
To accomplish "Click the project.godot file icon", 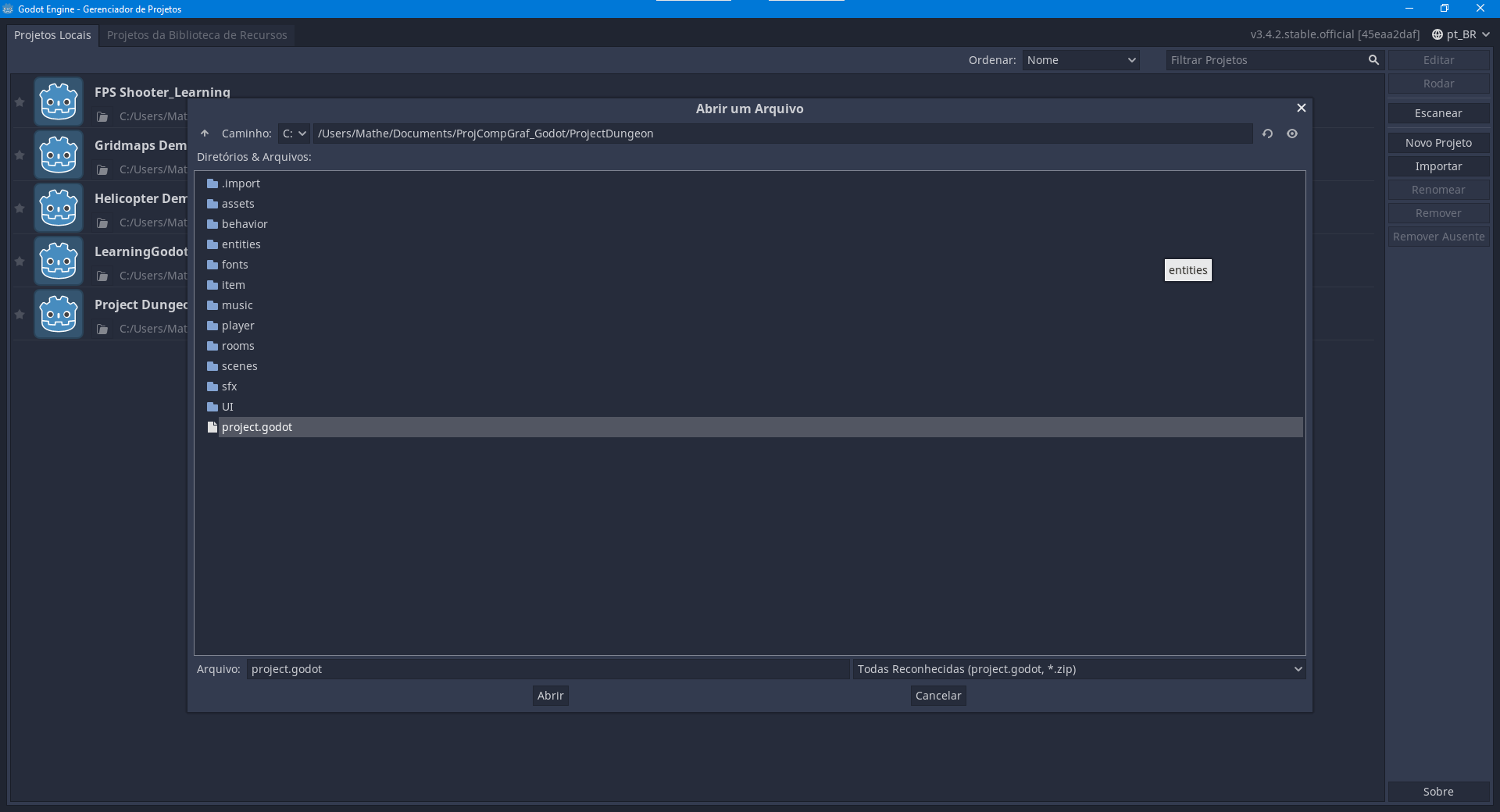I will point(212,427).
